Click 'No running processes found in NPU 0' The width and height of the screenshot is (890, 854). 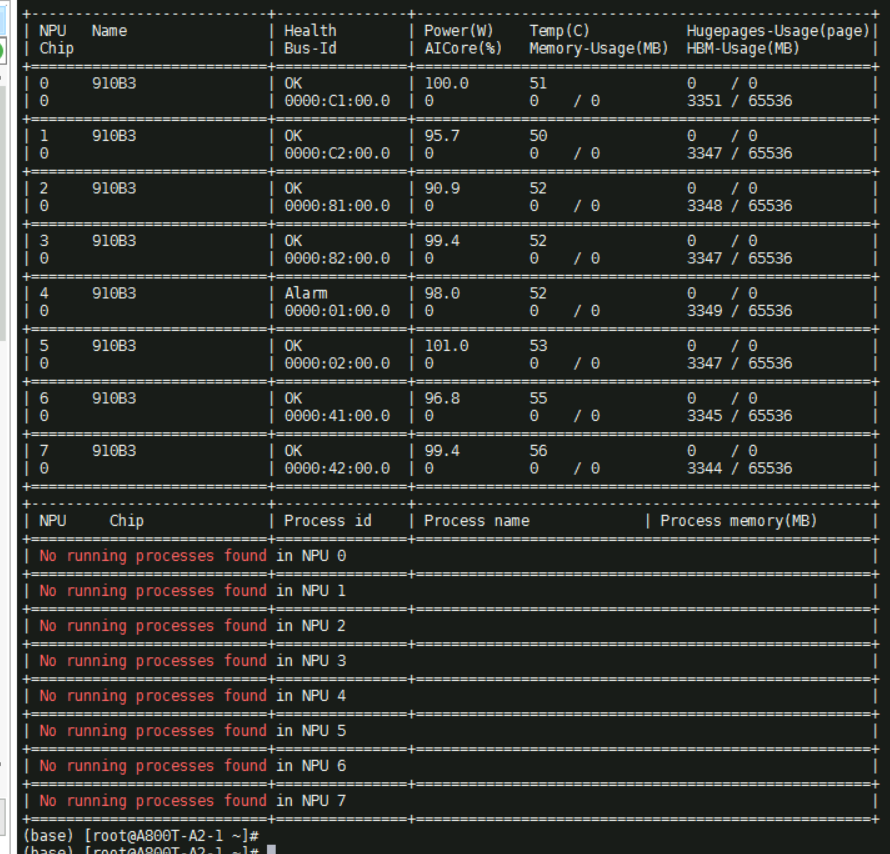coord(192,556)
